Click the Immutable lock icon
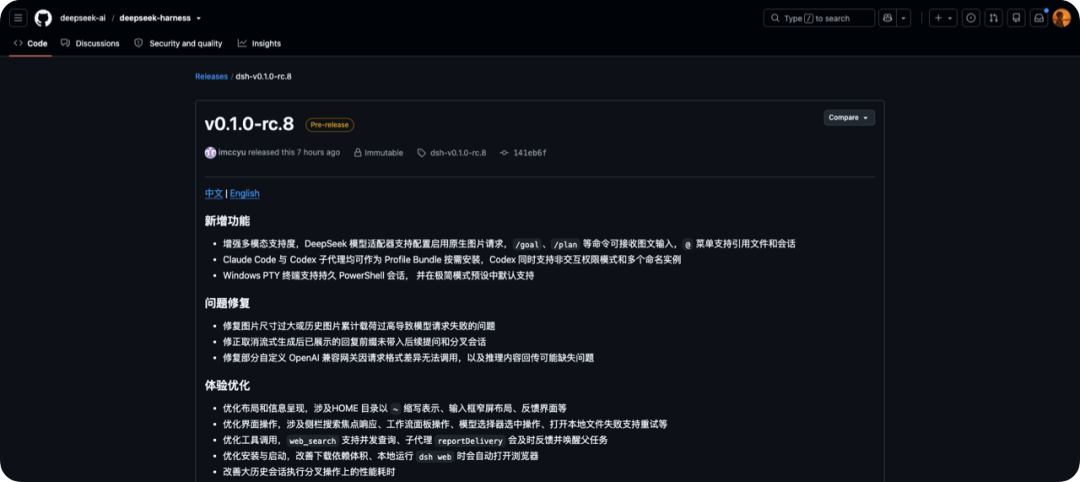The width and height of the screenshot is (1080, 482). pos(357,153)
